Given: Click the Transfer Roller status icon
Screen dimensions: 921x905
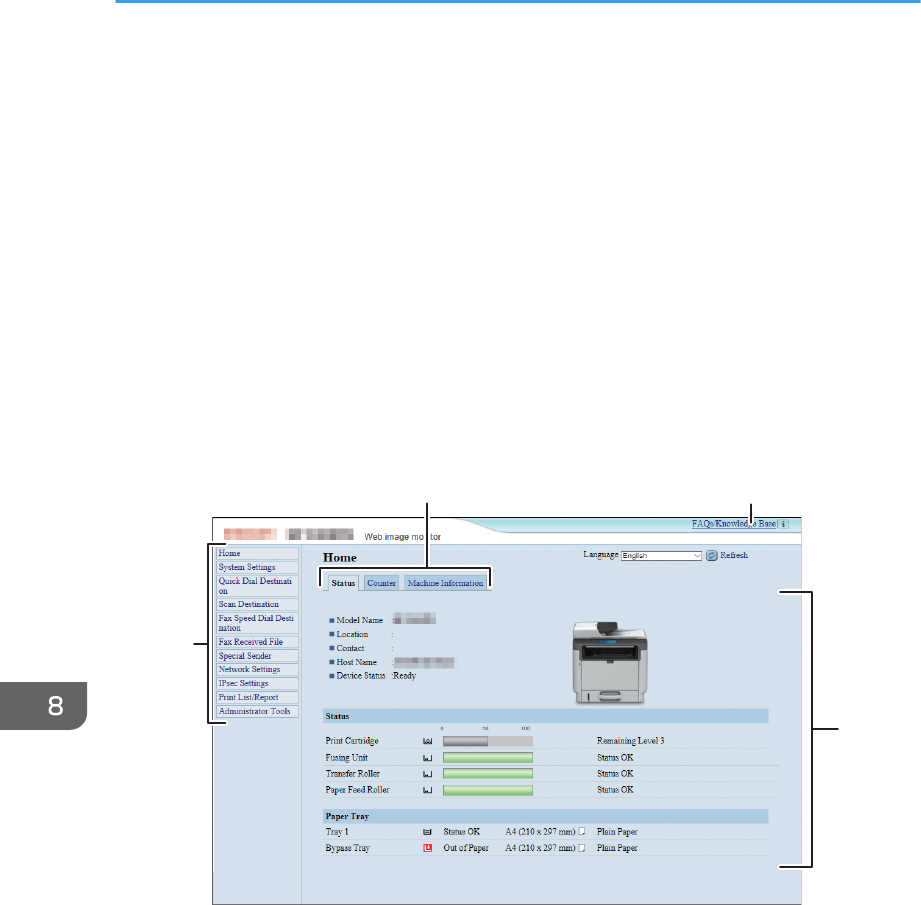Looking at the screenshot, I should 428,774.
